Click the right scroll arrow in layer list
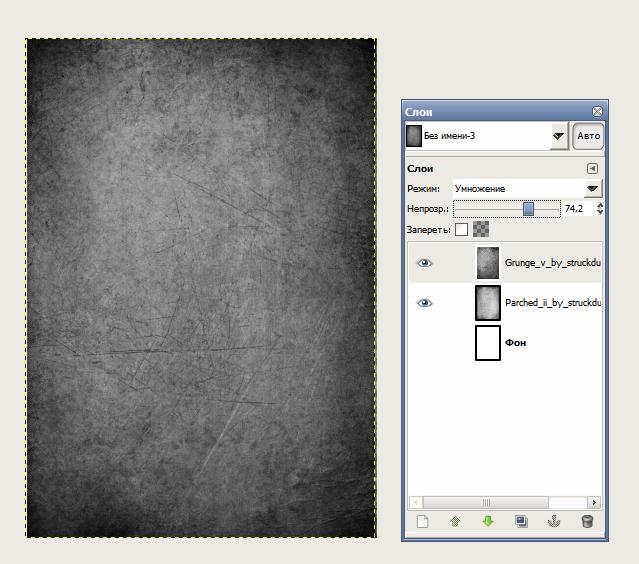 click(594, 502)
